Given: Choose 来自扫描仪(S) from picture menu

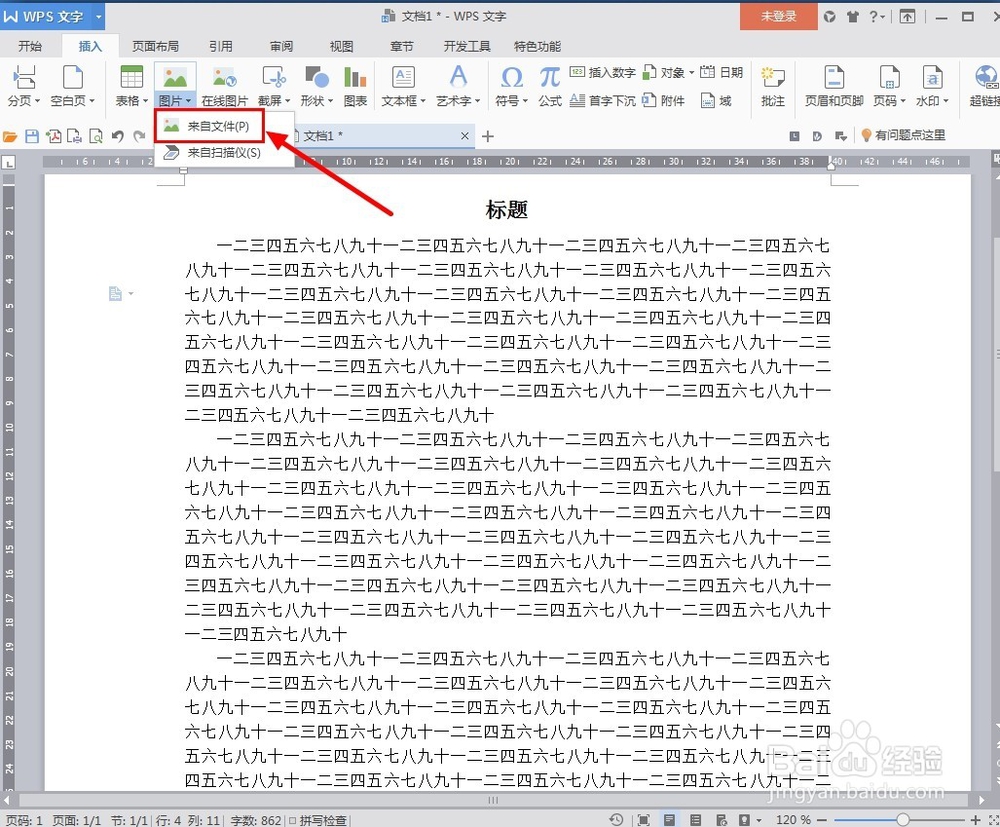Looking at the screenshot, I should point(224,152).
